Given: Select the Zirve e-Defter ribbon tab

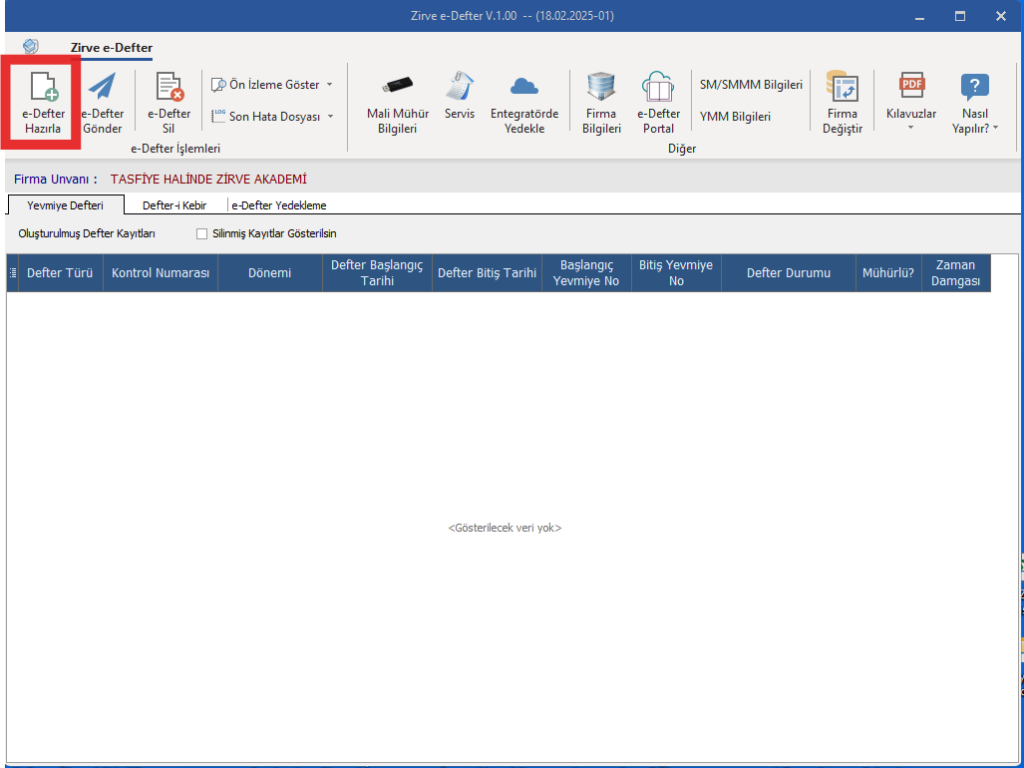Looking at the screenshot, I should pyautogui.click(x=112, y=48).
